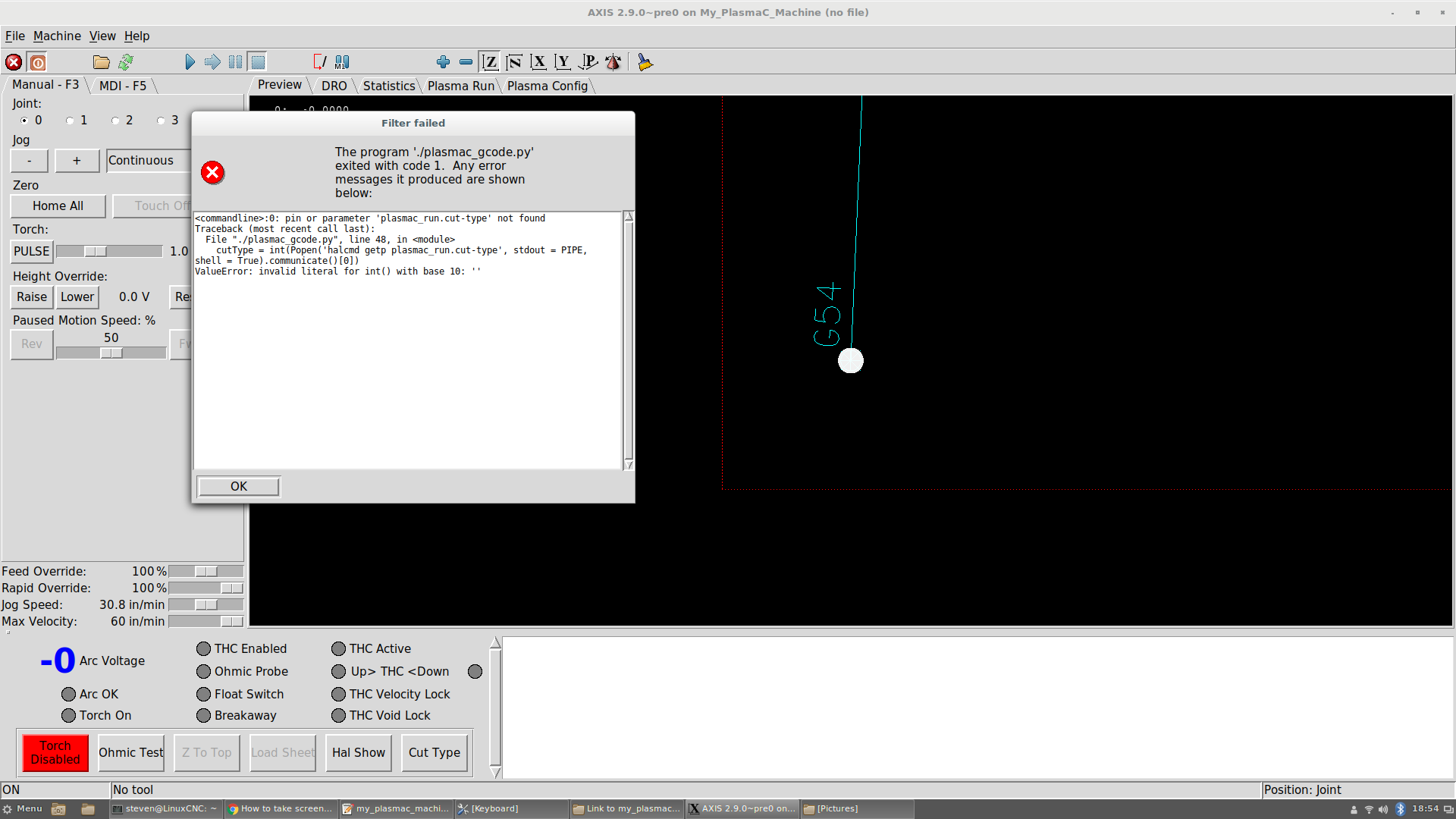
Task: Switch to the Statistics tab
Action: [x=389, y=86]
